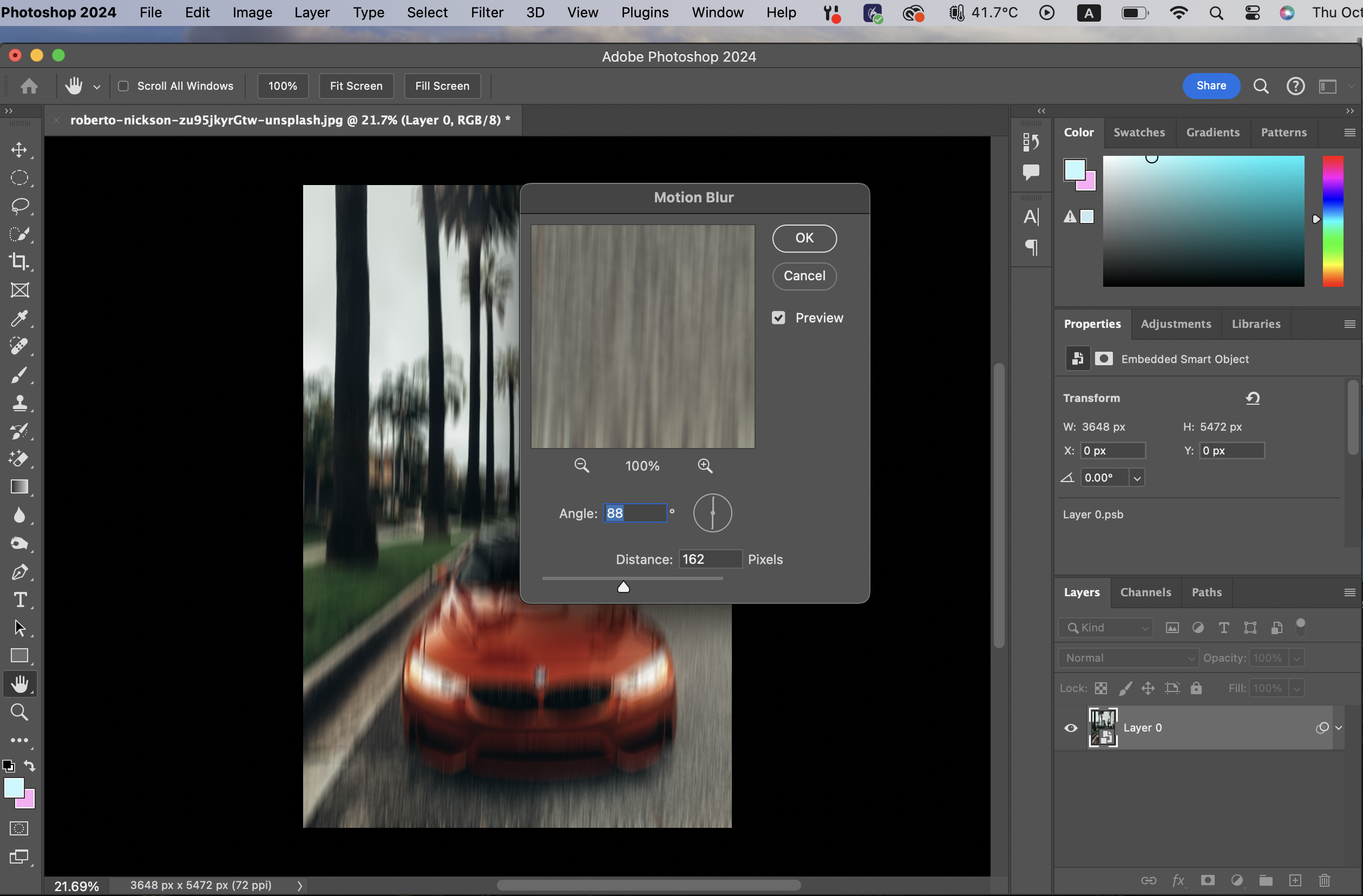This screenshot has width=1363, height=896.
Task: Select the Zoom tool in toolbar
Action: point(19,711)
